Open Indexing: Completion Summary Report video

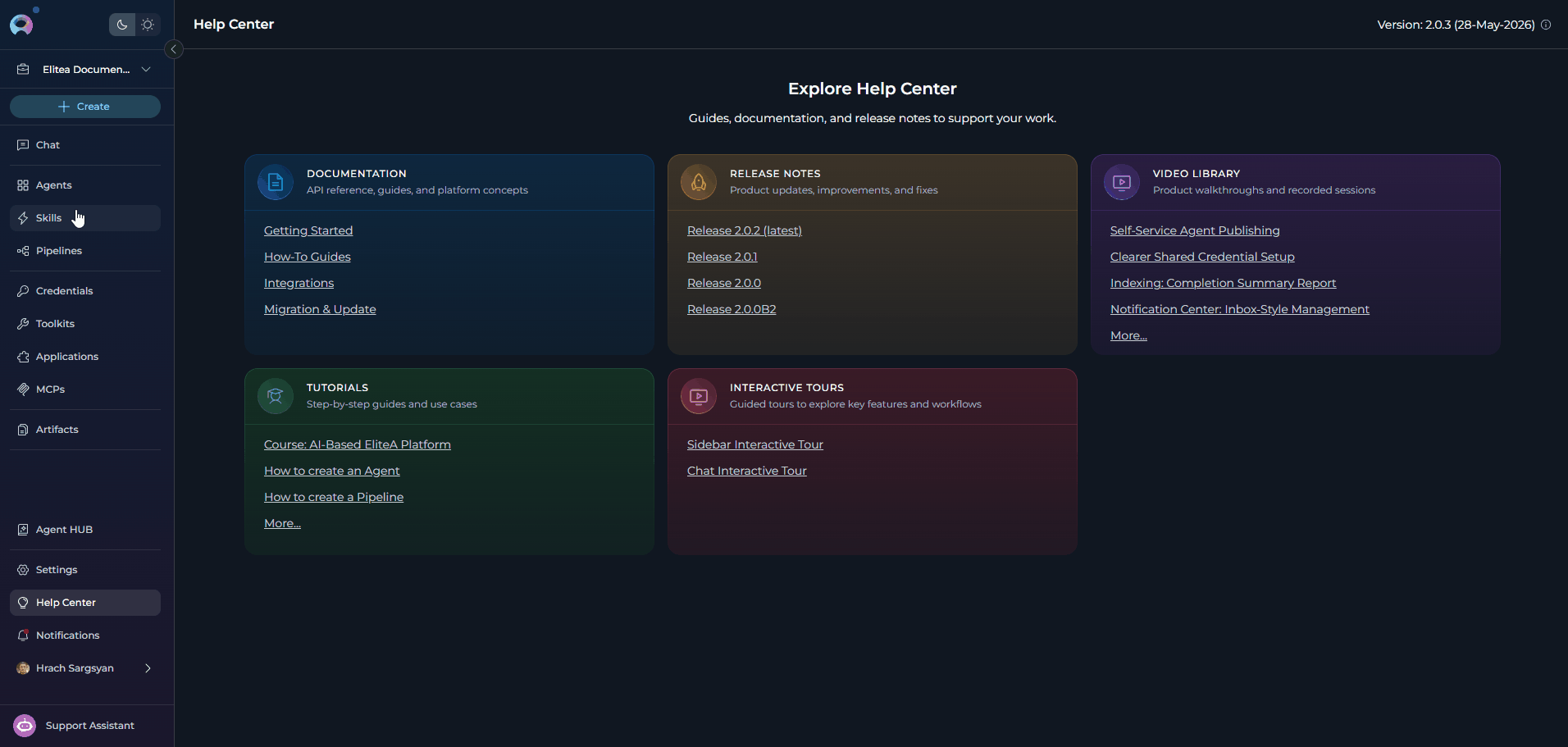[x=1224, y=284]
